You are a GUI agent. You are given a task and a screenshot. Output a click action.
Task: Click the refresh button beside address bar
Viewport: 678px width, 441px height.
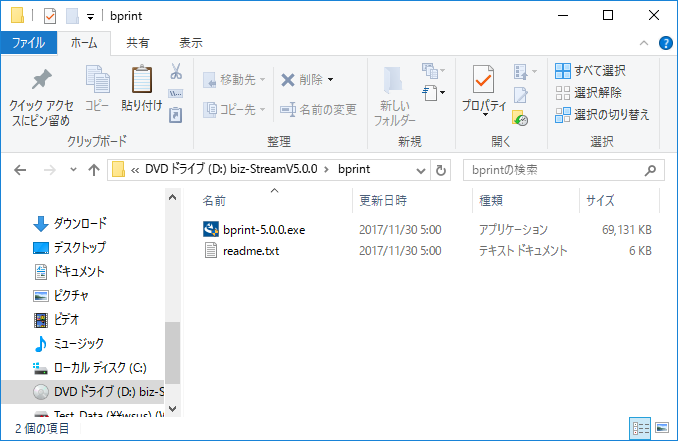coord(442,169)
